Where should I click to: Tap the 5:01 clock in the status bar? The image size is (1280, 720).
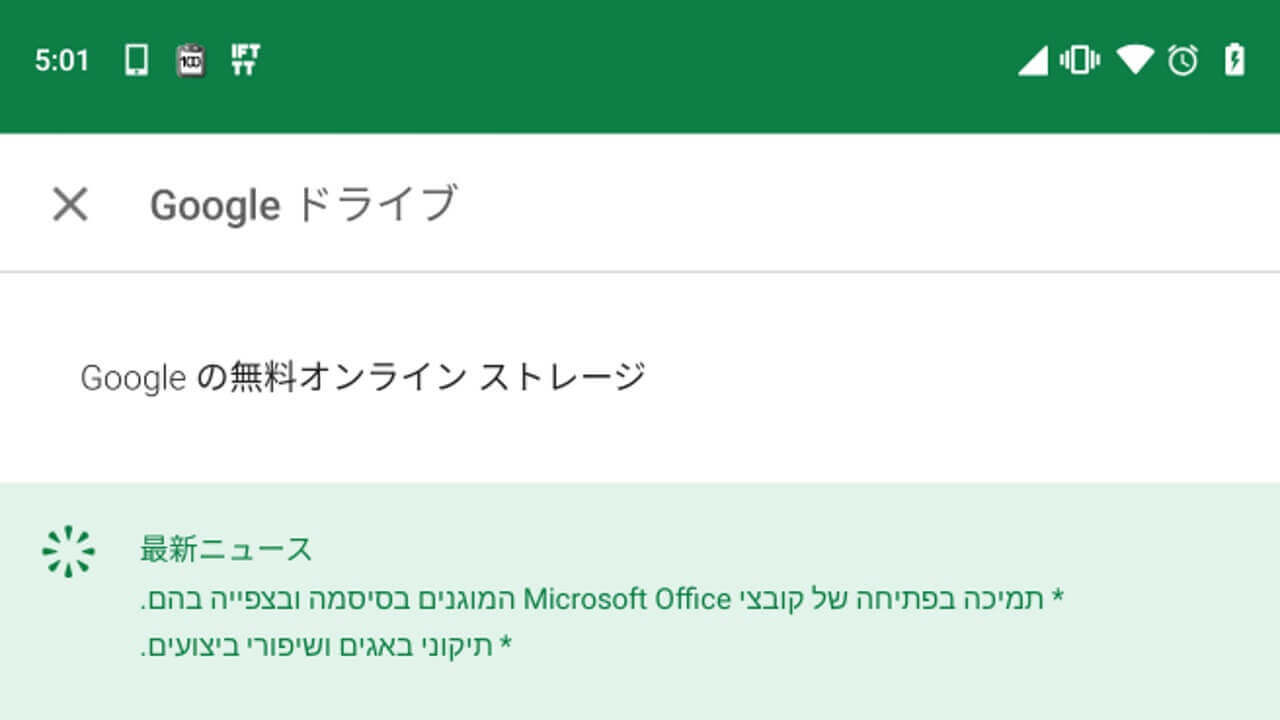(62, 60)
